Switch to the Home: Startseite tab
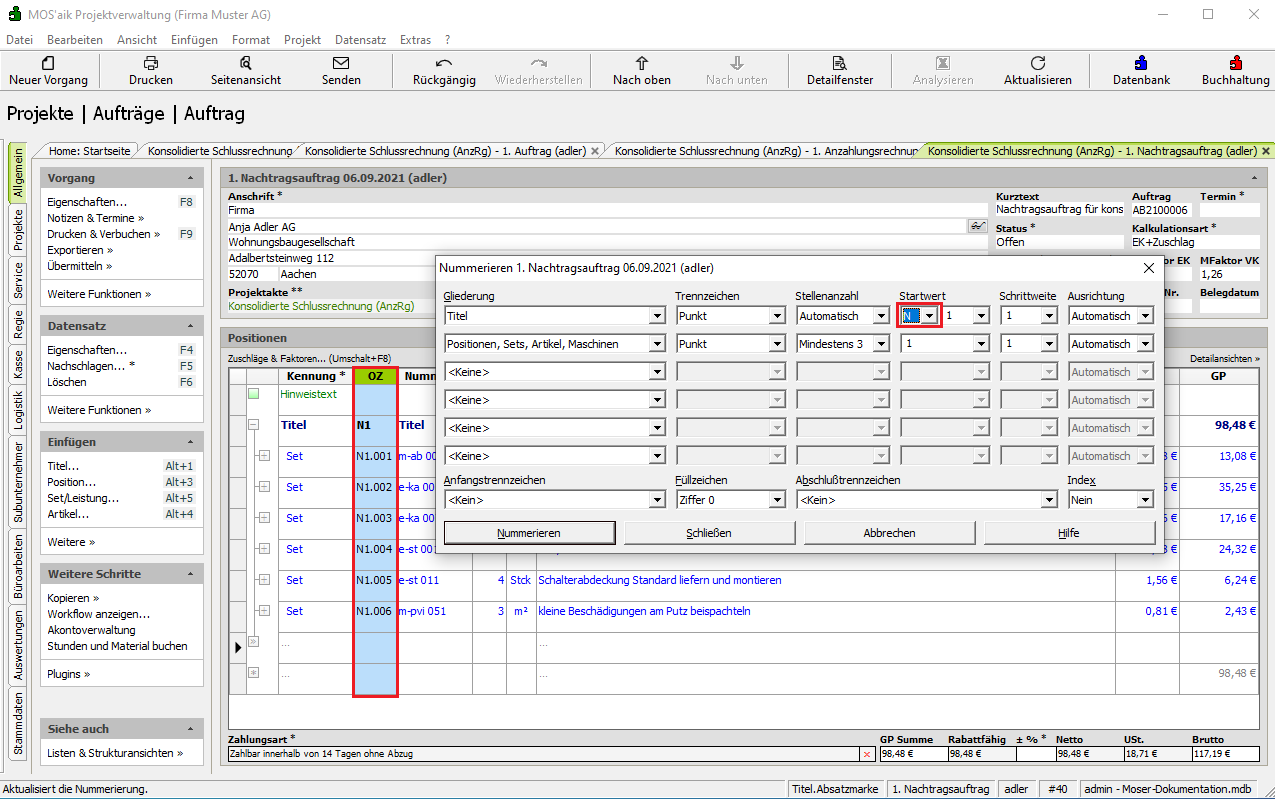 point(90,151)
